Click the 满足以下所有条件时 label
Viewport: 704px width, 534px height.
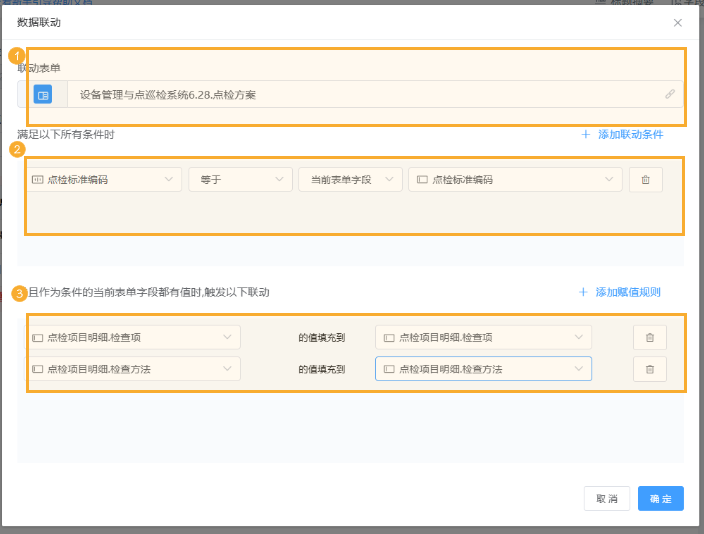66,134
